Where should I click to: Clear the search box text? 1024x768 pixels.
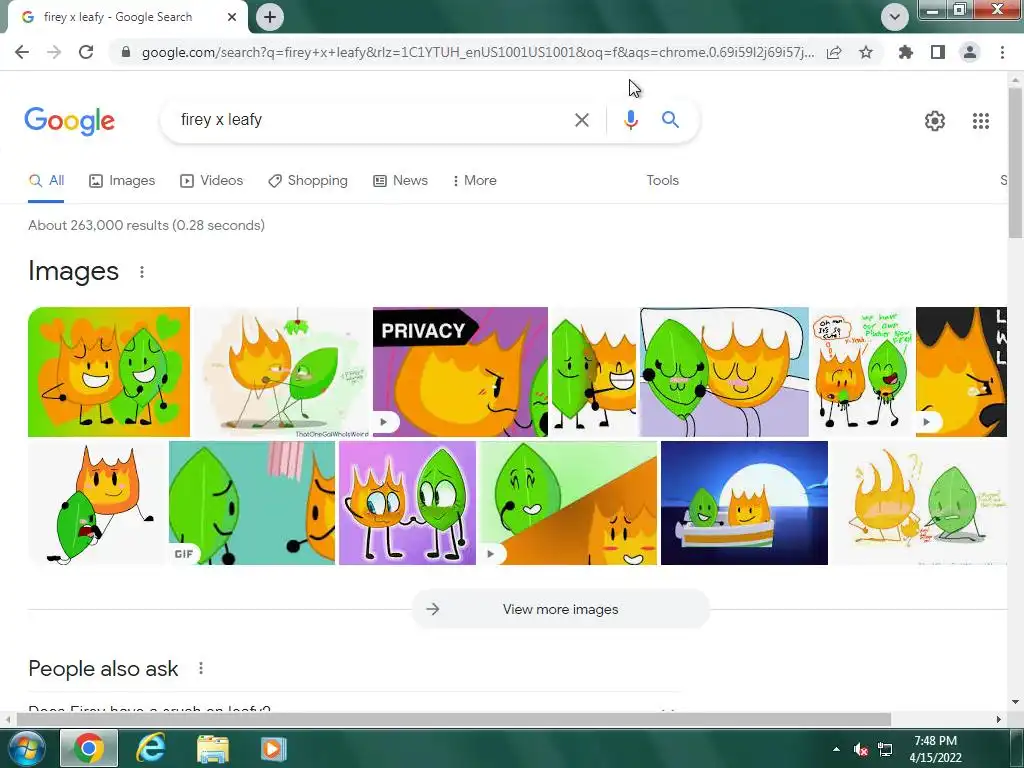tap(581, 120)
